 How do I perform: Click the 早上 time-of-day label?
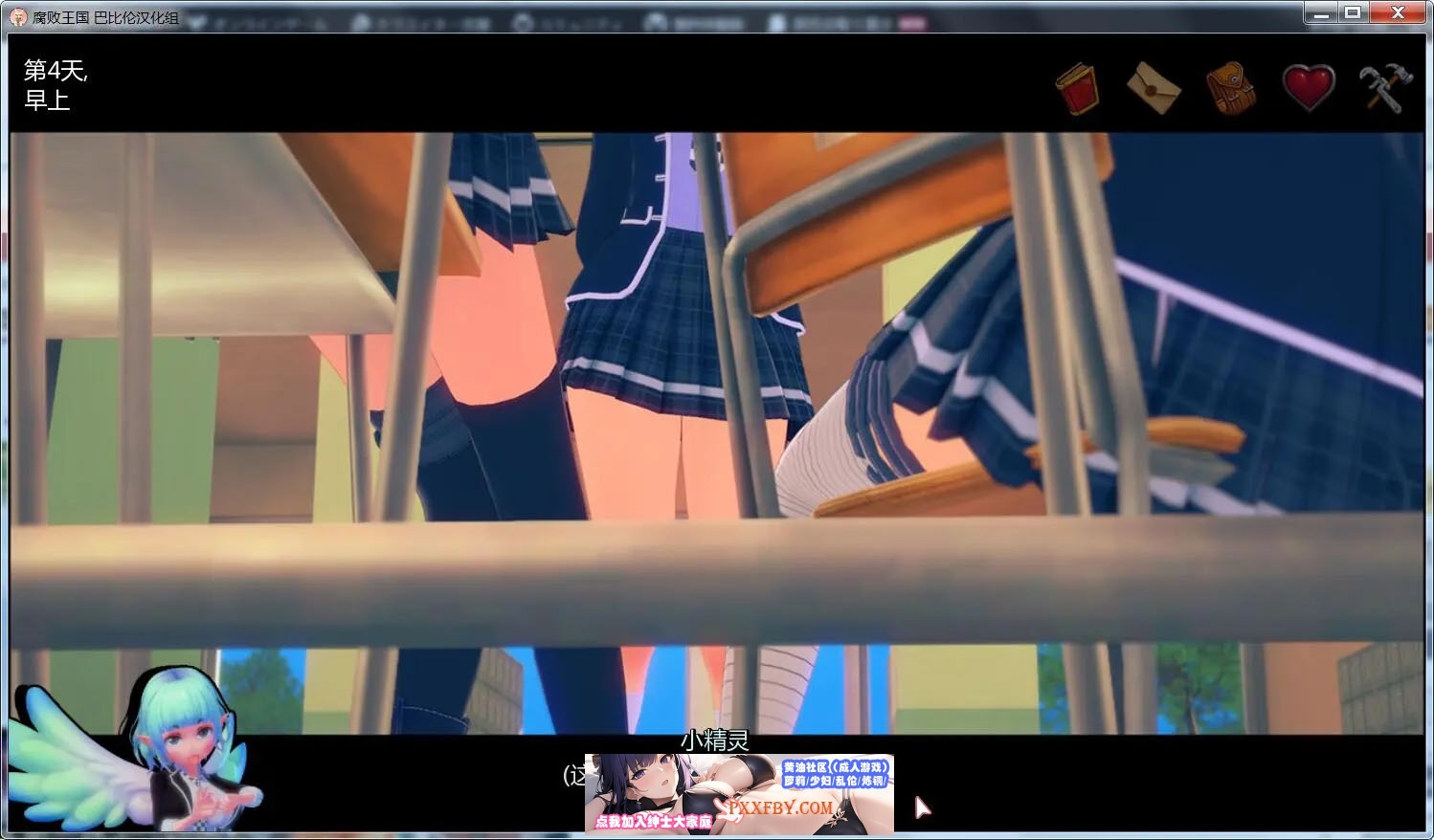47,100
